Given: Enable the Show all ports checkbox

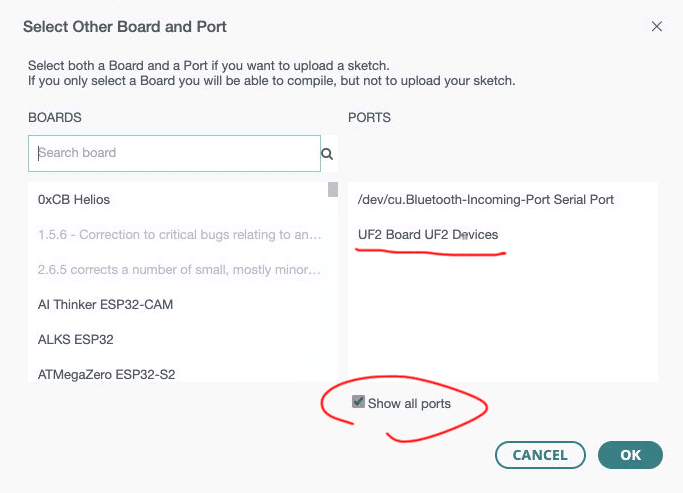Looking at the screenshot, I should click(358, 403).
